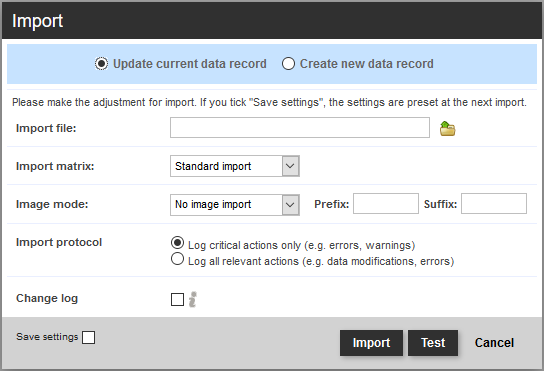Click the Import dialog title bar
544x371 pixels.
point(272,21)
